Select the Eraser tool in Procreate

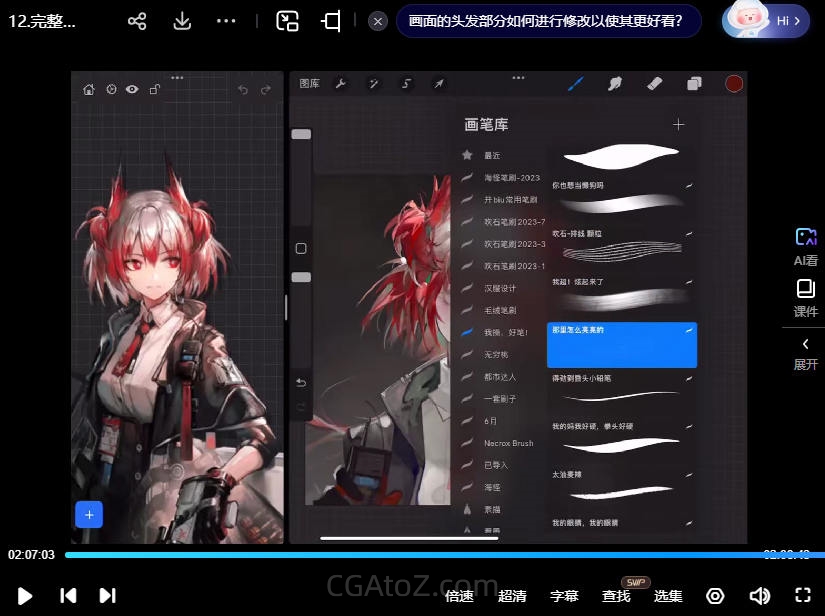(x=654, y=84)
